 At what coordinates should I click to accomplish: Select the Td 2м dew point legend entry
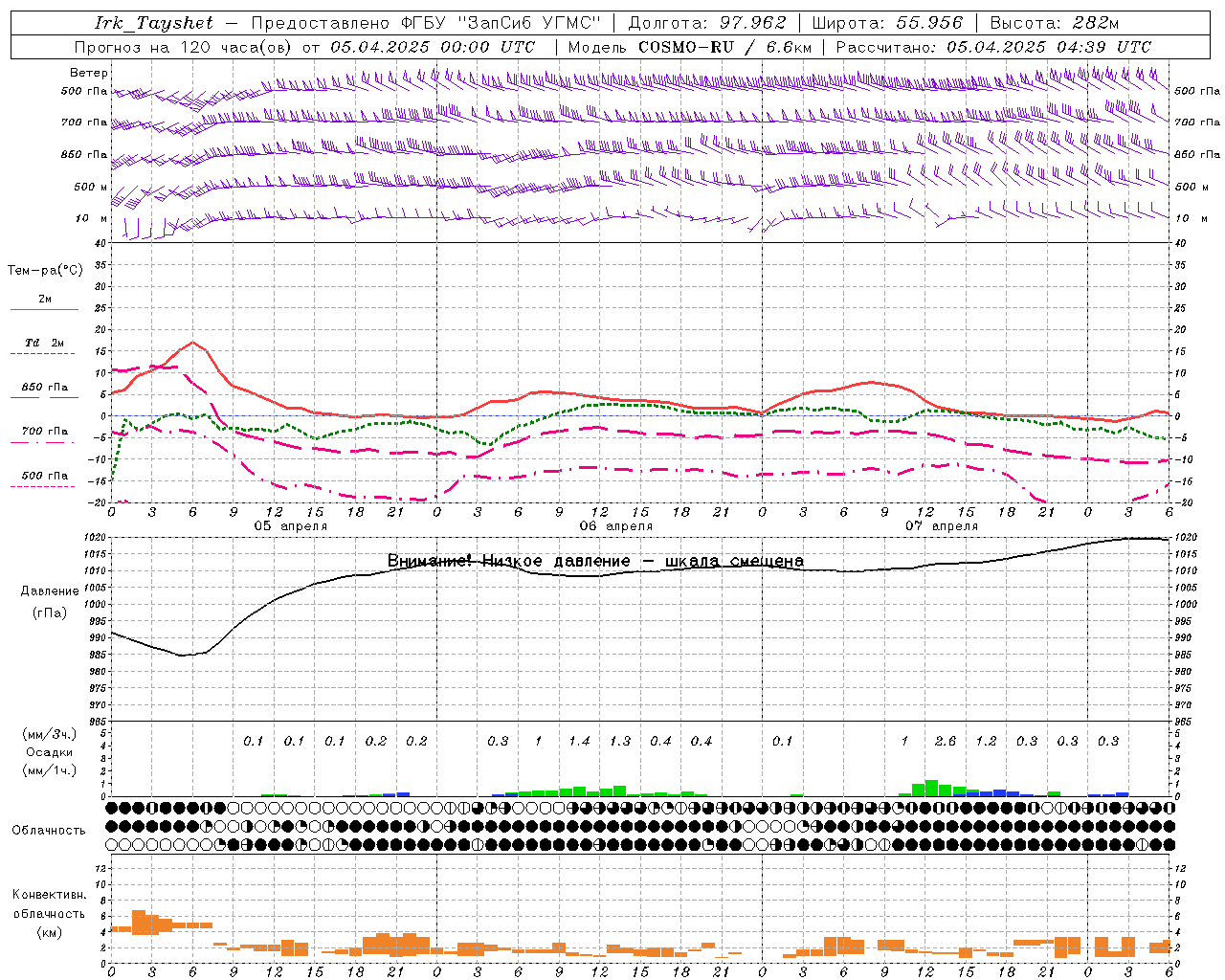[44, 343]
